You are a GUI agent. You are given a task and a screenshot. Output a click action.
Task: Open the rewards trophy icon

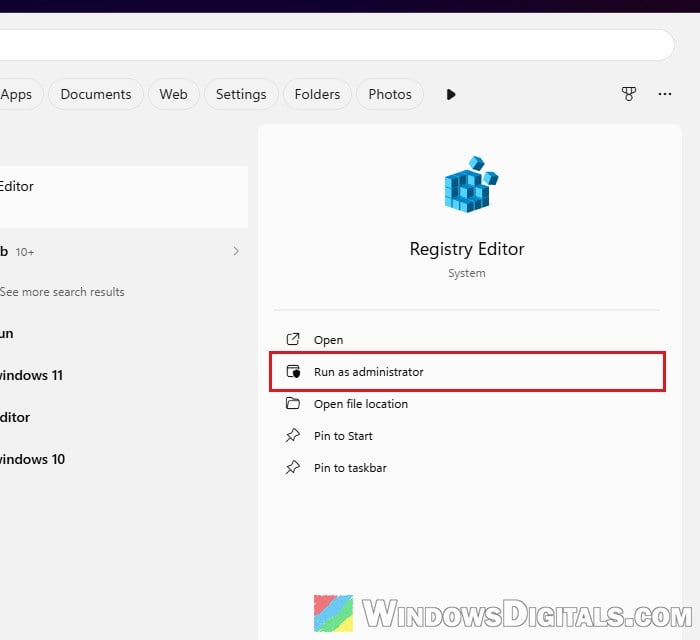coord(629,94)
